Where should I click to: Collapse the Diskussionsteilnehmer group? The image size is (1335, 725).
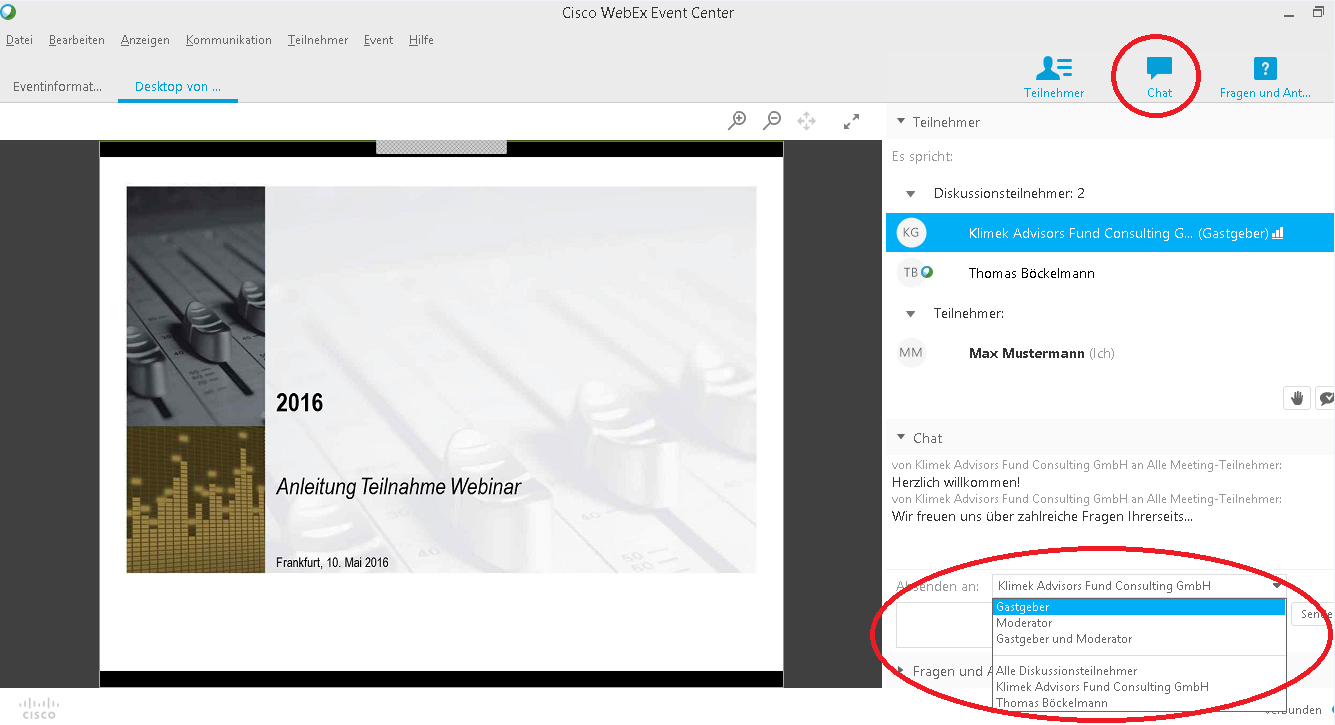coord(910,193)
